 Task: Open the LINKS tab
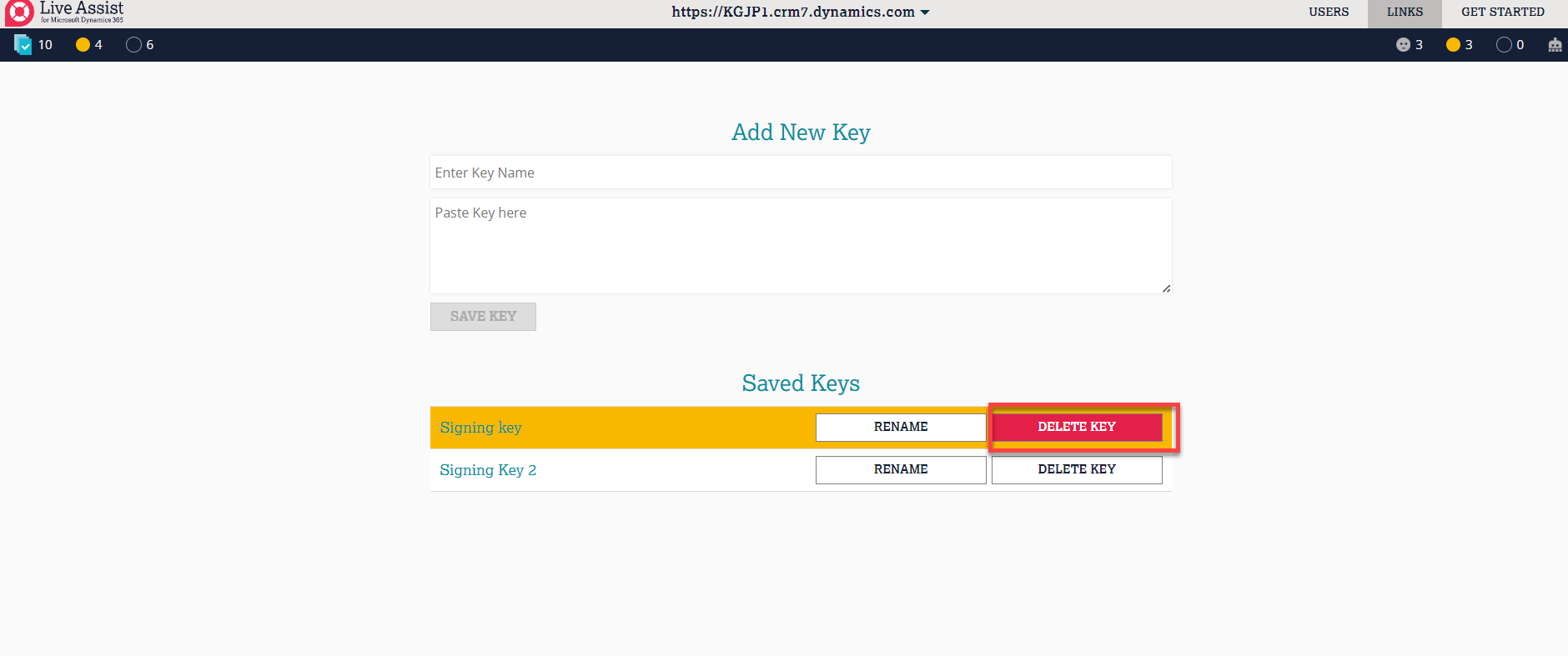point(1405,13)
